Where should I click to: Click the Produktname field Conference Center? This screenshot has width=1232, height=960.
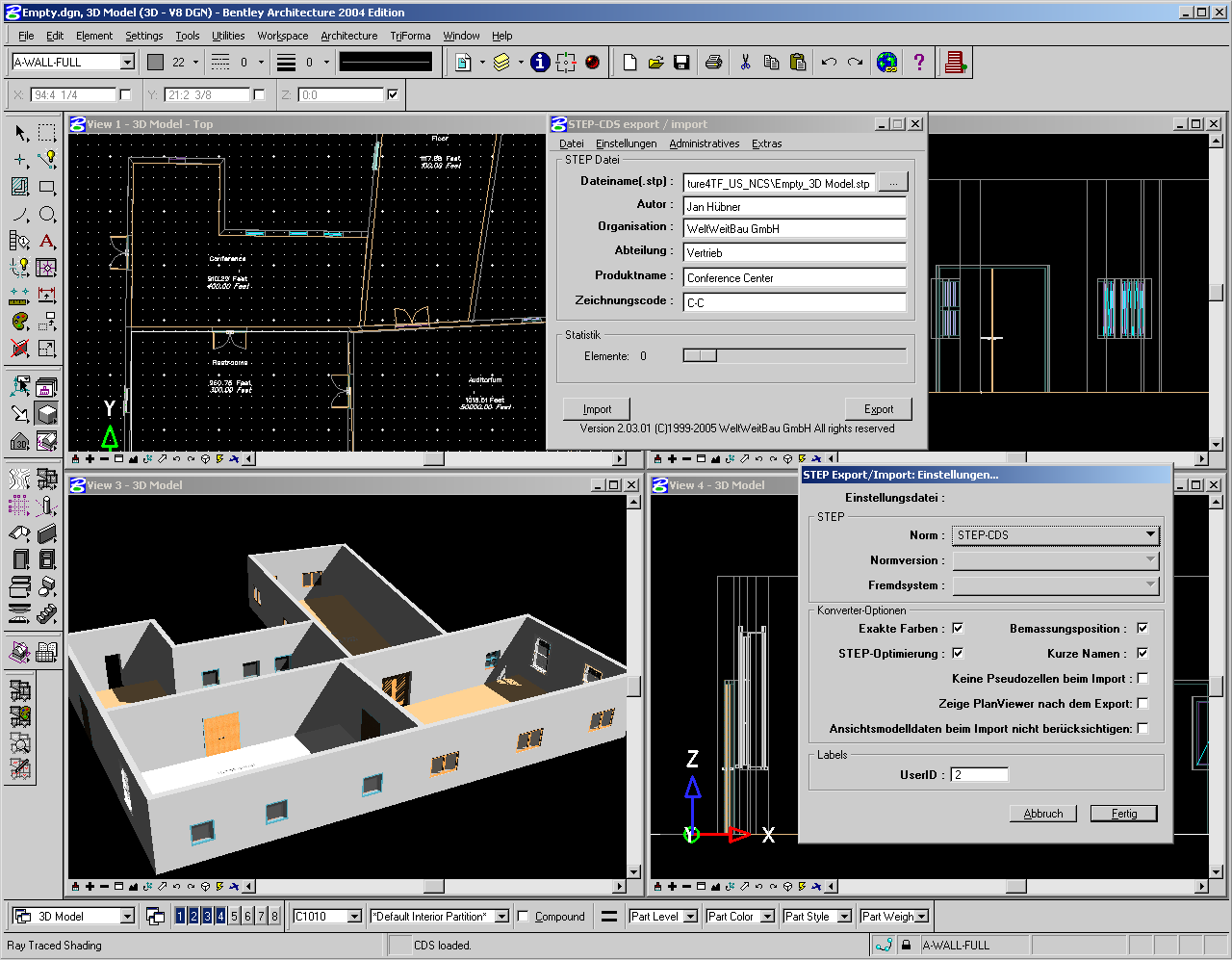click(x=795, y=277)
